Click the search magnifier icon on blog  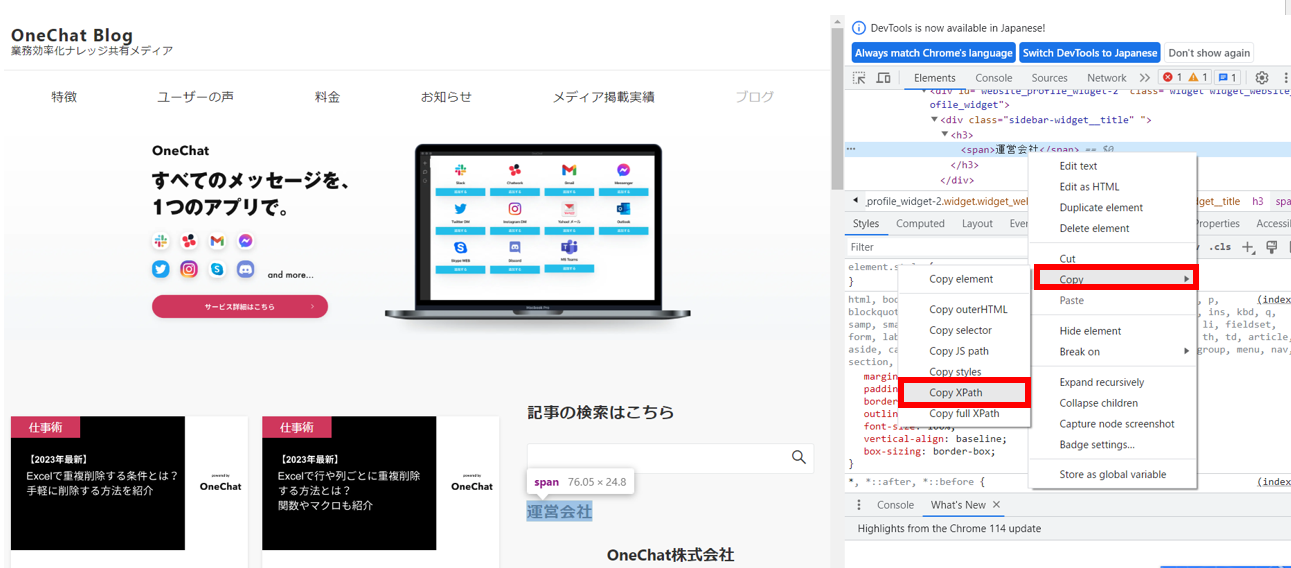[799, 457]
